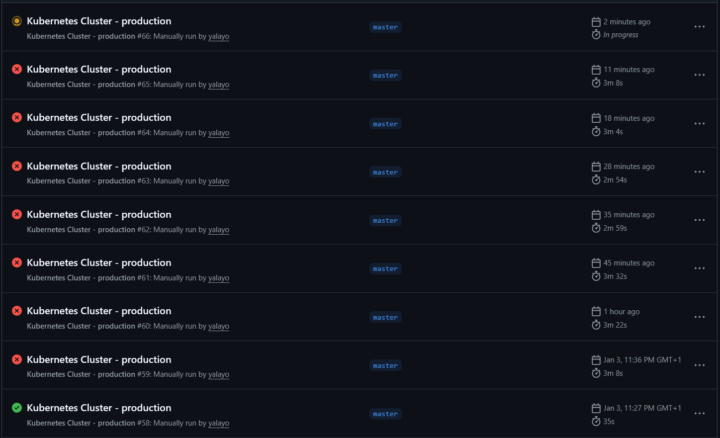Open the three-dot options menu for run #63

coord(699,172)
